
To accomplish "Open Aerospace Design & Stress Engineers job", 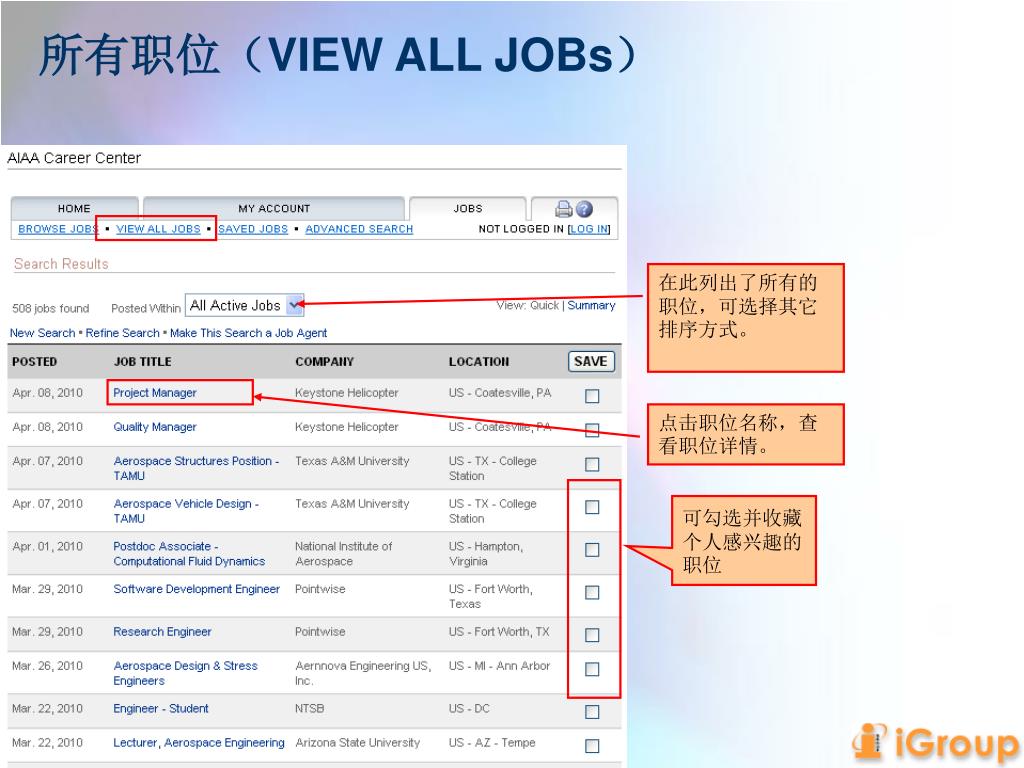I will pyautogui.click(x=185, y=673).
